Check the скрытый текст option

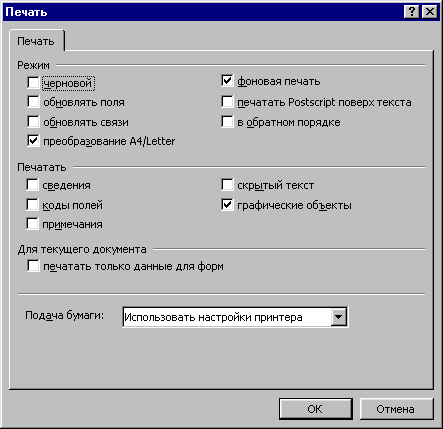pos(227,185)
